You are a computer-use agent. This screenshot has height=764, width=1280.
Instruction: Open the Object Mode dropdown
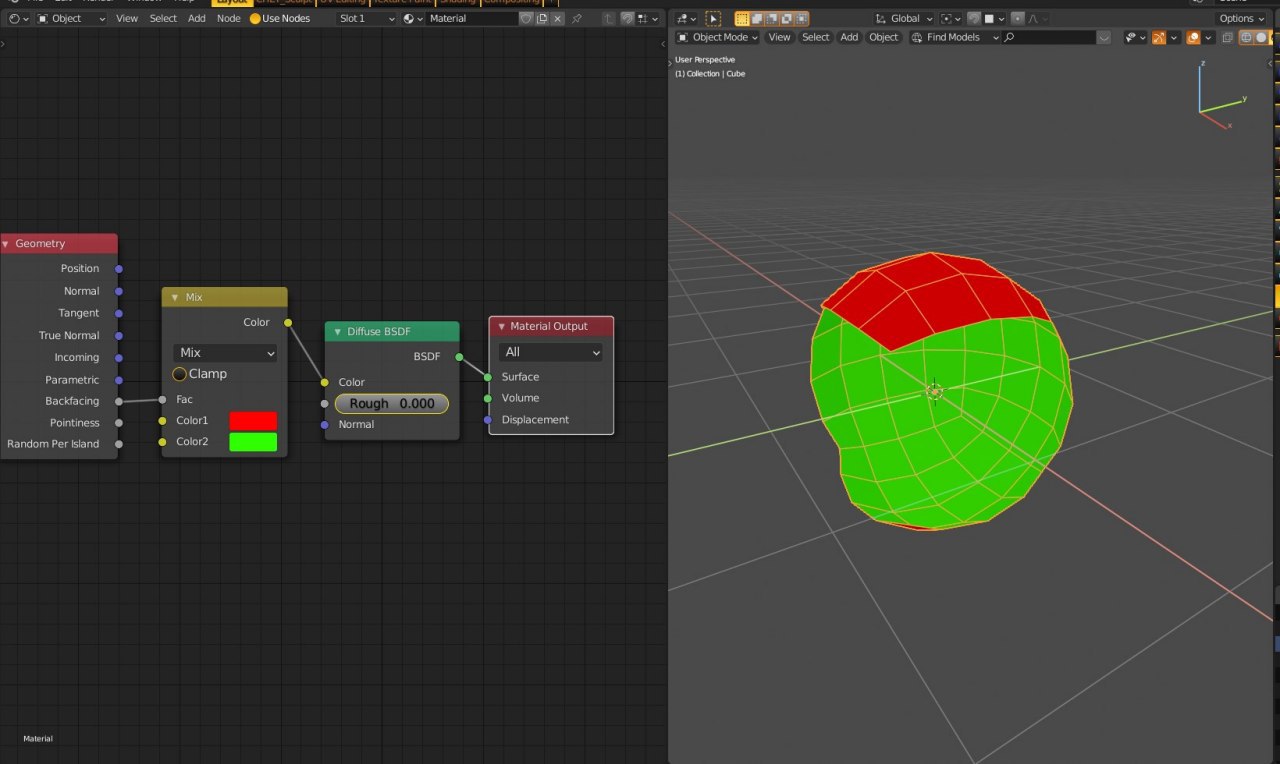pos(718,37)
